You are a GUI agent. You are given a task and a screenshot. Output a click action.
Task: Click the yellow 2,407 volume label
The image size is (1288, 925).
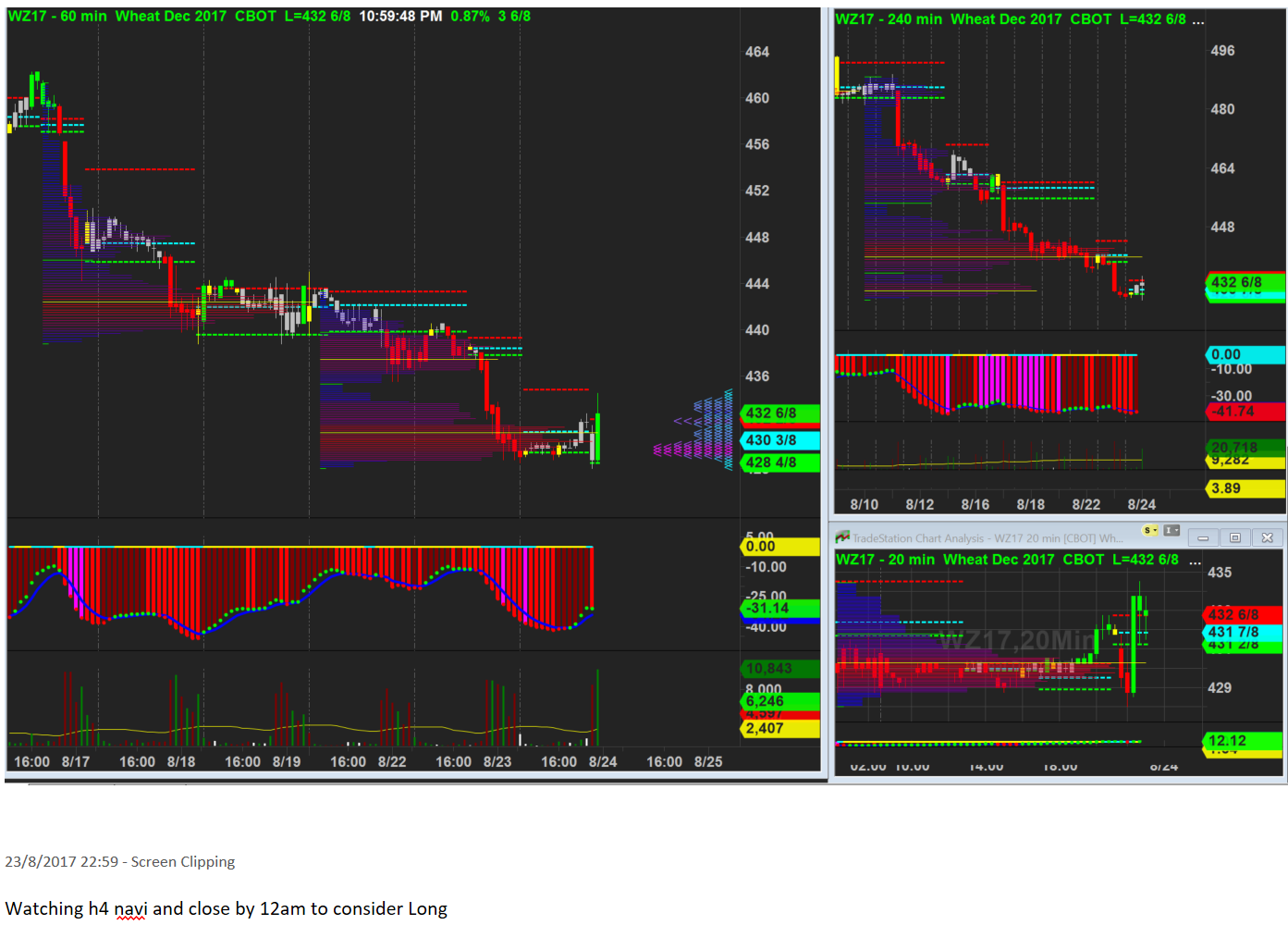tap(780, 729)
